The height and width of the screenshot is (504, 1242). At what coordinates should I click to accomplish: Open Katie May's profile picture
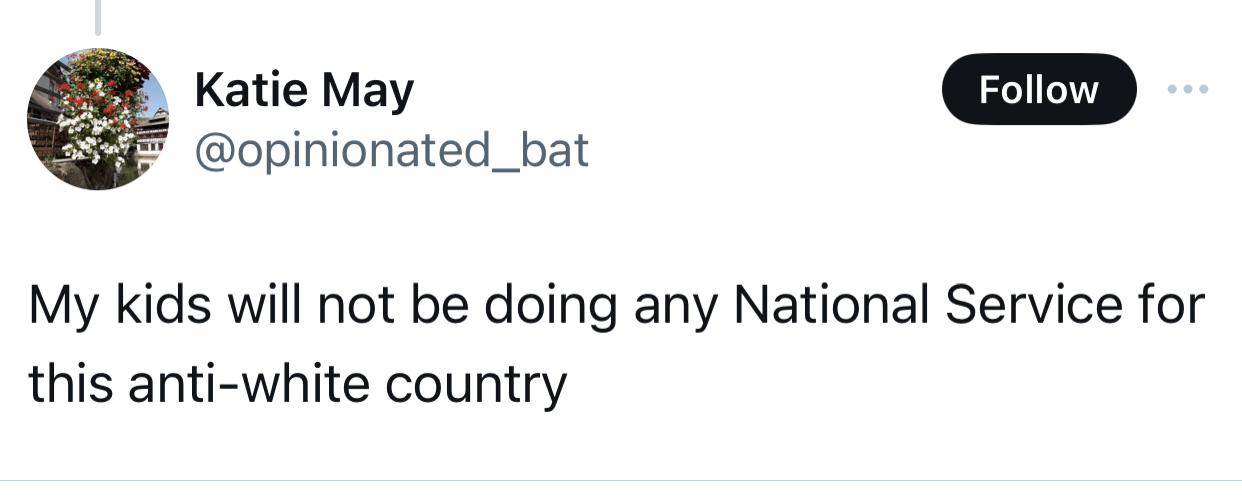(97, 119)
